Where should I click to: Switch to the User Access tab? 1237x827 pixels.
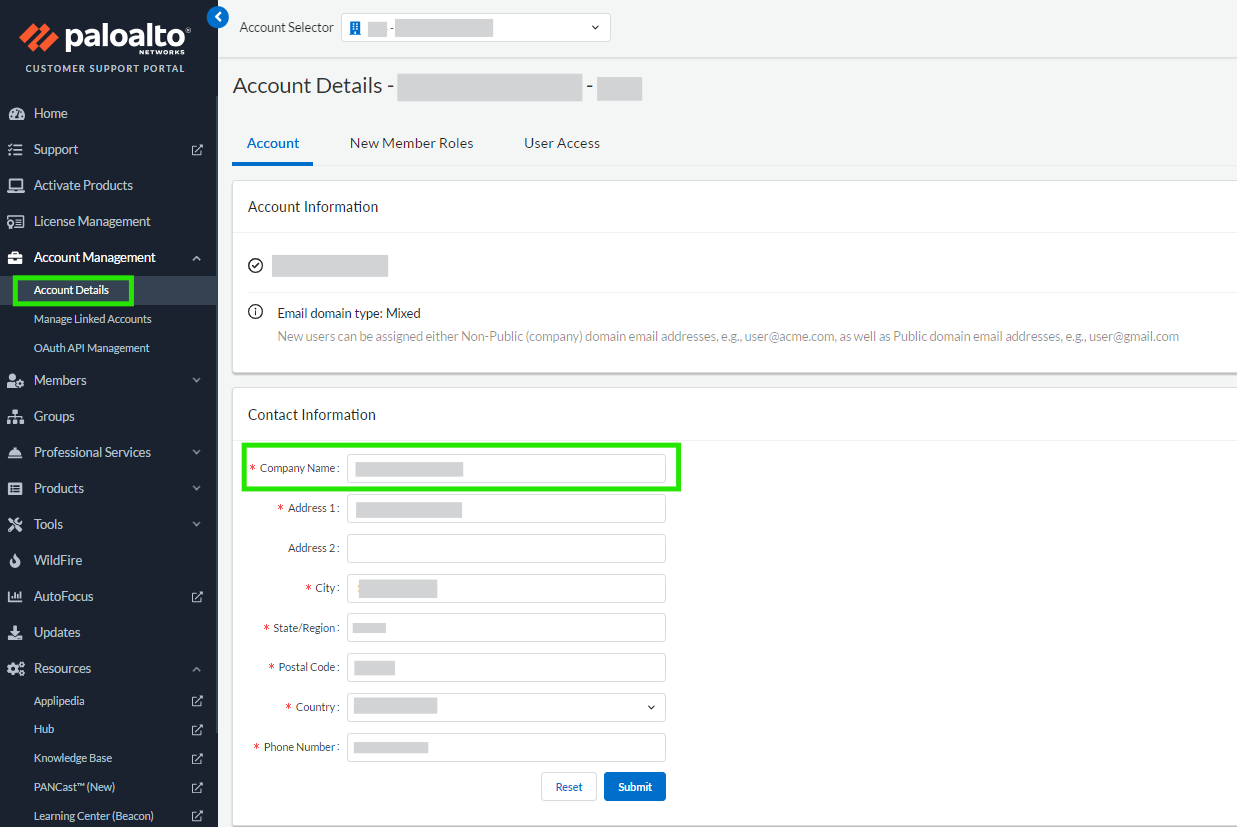click(x=562, y=143)
